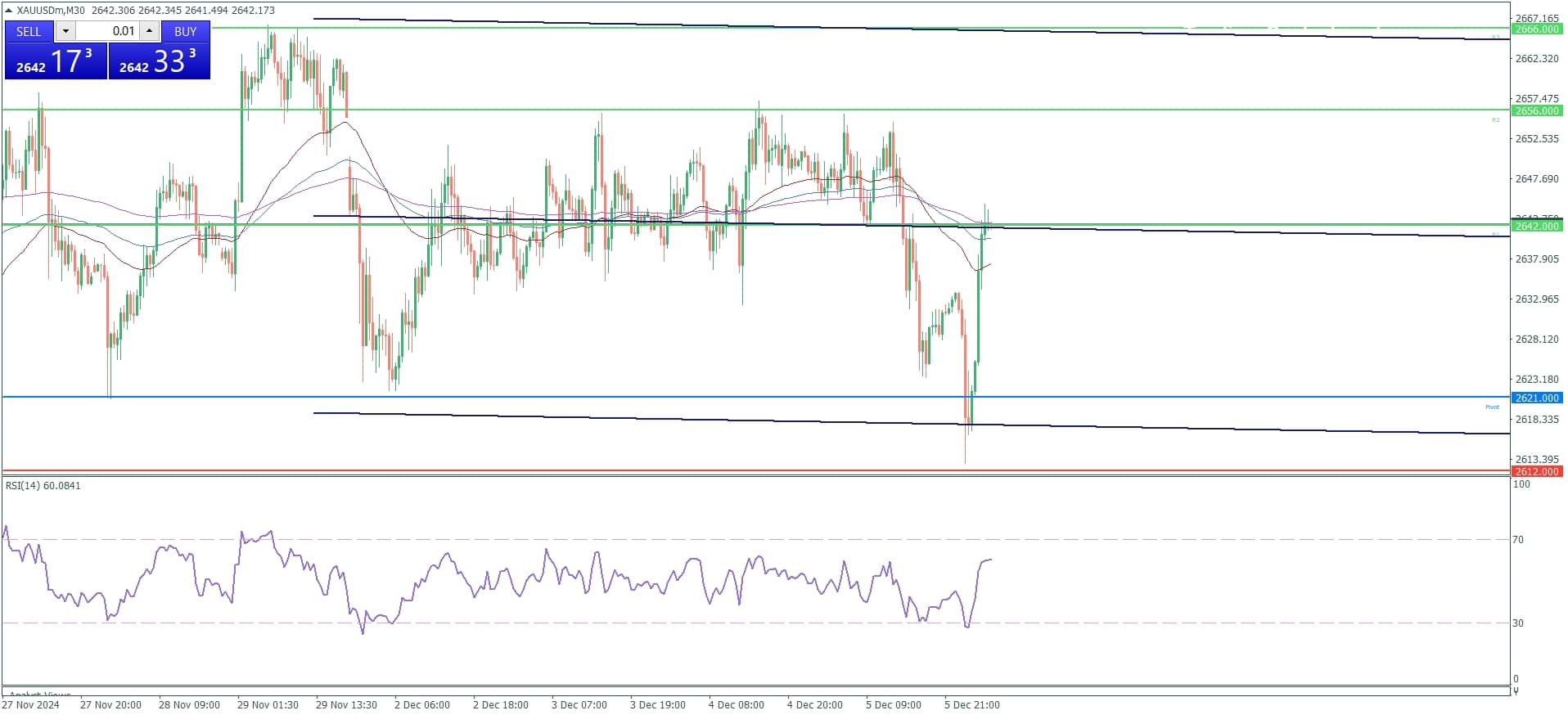Screen dimensions: 1568x715
Task: Click the 2618.335 price scale value
Action: pyautogui.click(x=1537, y=420)
